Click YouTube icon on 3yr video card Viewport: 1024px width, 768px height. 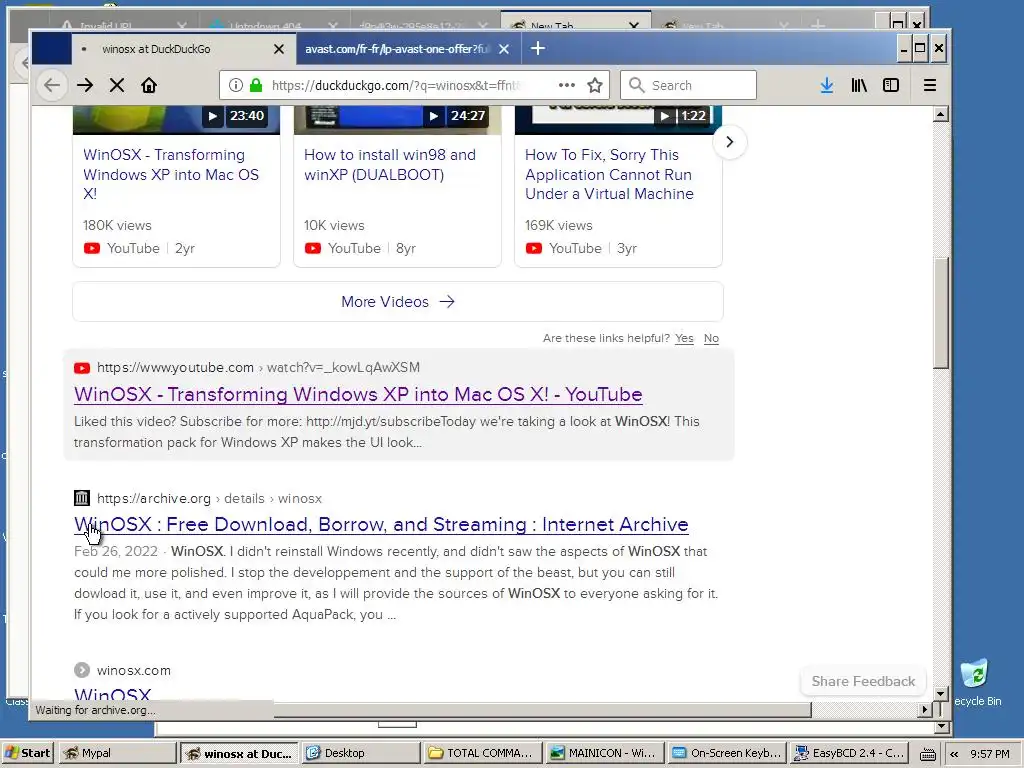(534, 248)
